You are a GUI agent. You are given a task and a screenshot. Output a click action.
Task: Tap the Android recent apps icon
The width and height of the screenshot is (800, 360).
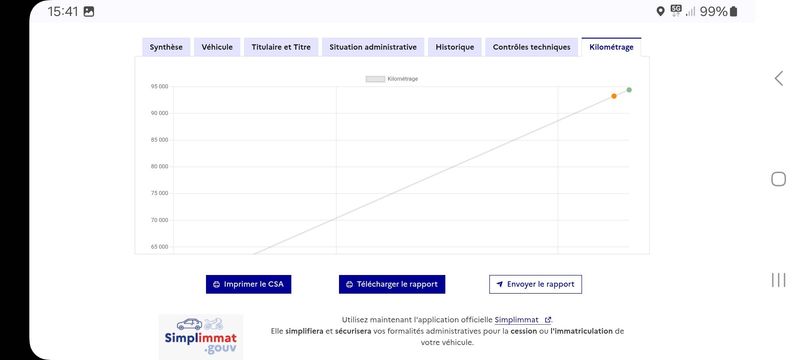click(779, 280)
